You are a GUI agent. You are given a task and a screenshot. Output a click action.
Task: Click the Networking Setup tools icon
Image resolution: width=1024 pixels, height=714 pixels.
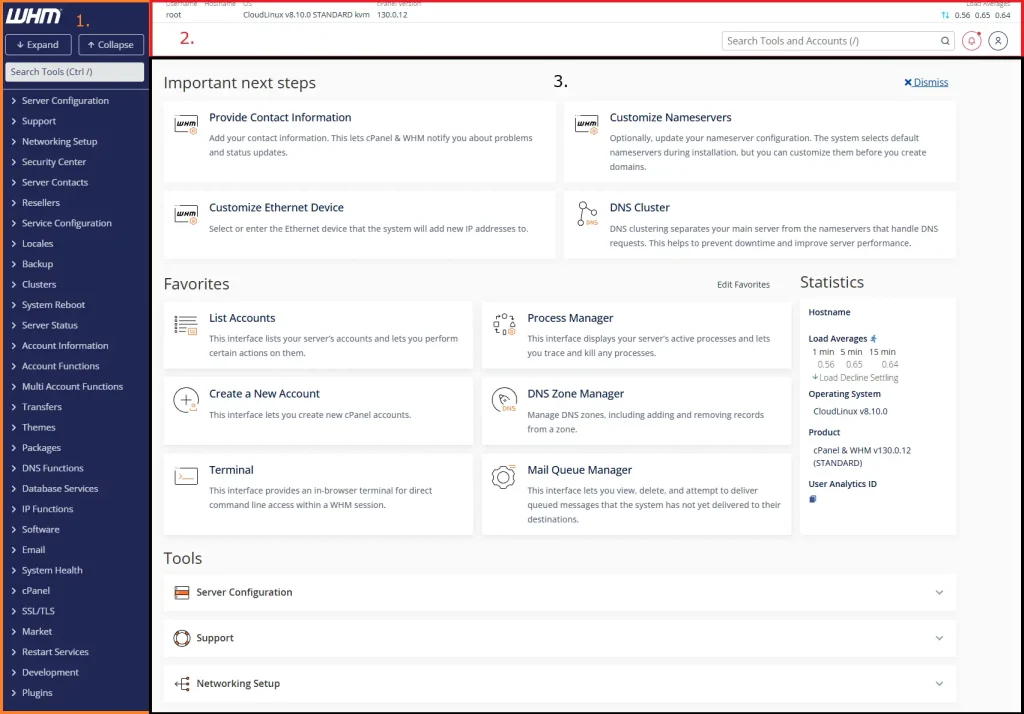182,684
